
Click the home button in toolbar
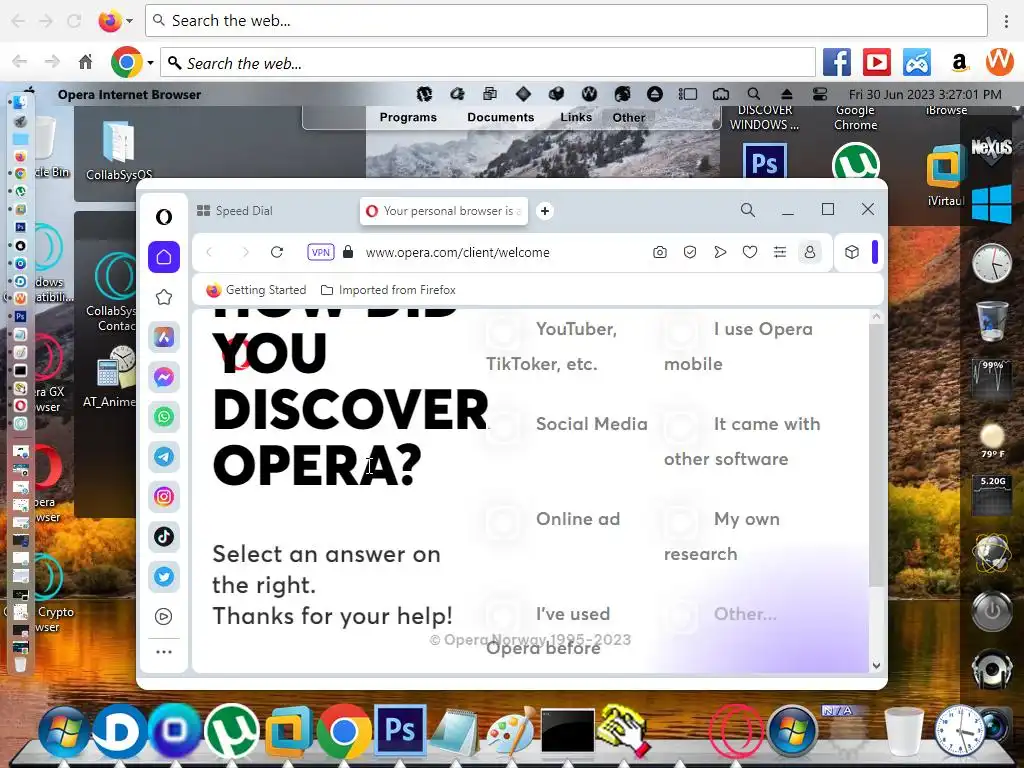(86, 63)
